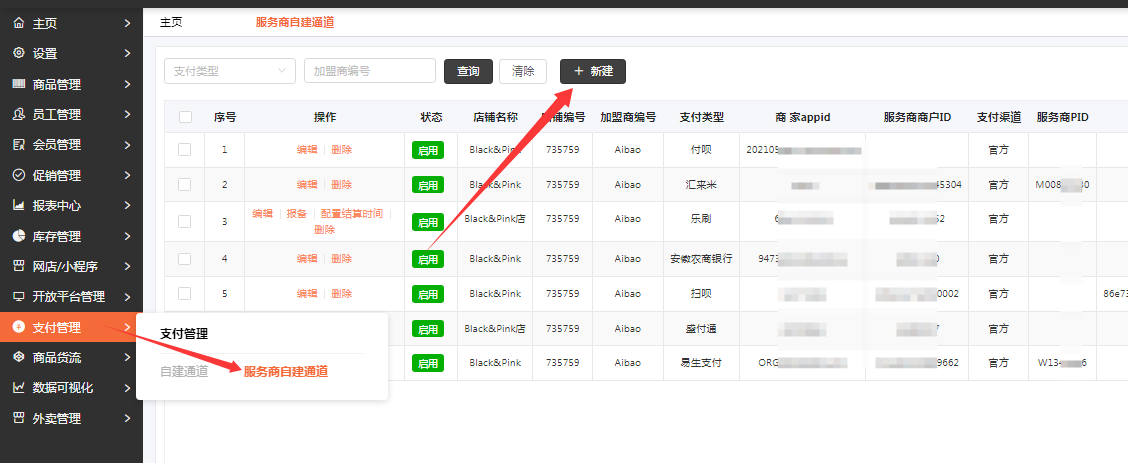The image size is (1128, 463).
Task: Select 服务商自建通道 in the payment submenu
Action: [285, 371]
